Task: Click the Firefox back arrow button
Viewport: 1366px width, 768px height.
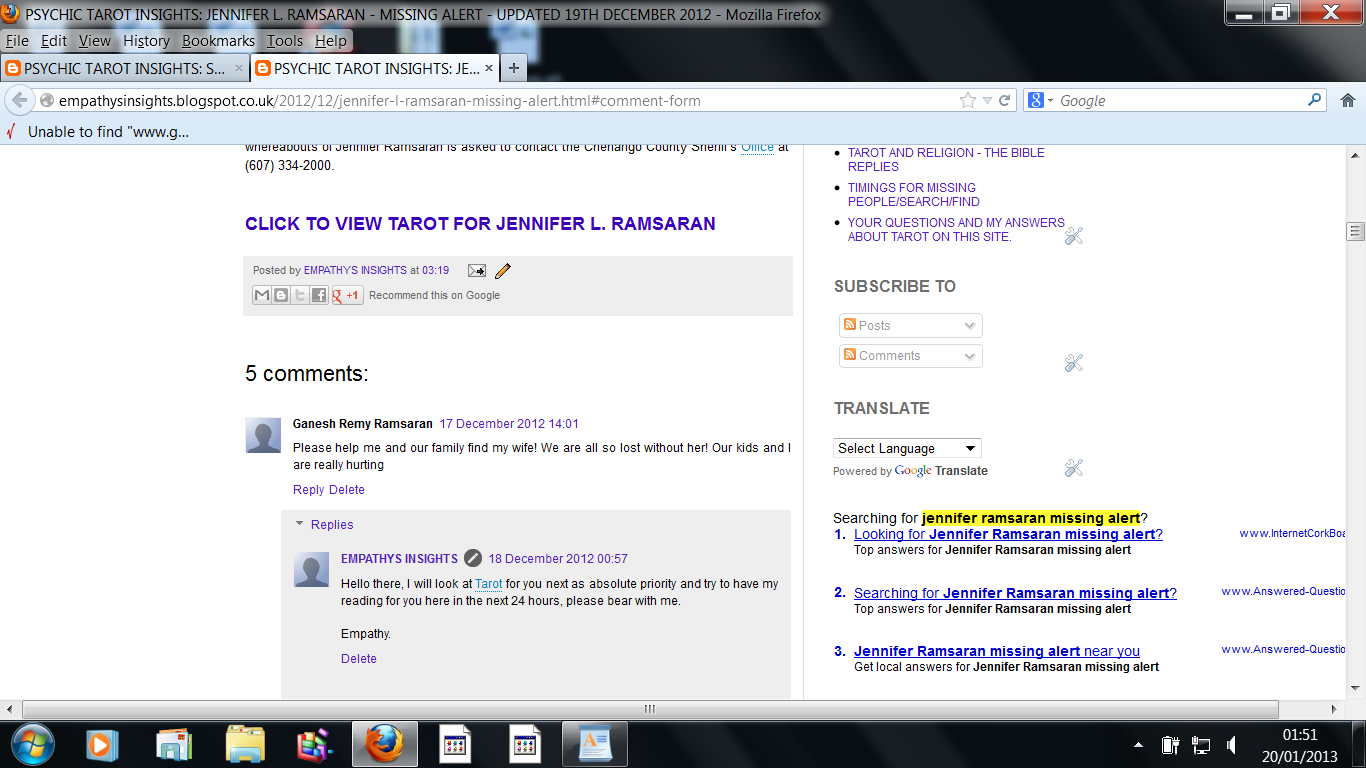Action: (x=19, y=100)
